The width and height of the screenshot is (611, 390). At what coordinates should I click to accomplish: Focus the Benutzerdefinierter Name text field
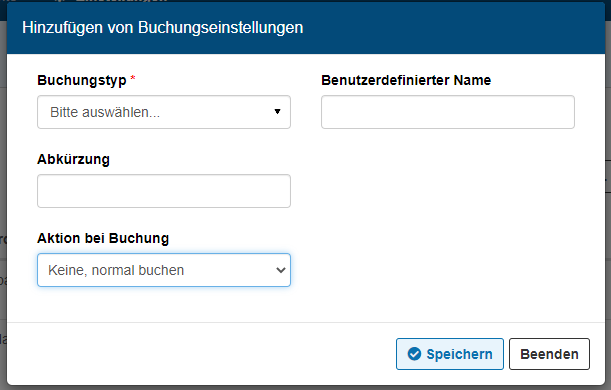(x=448, y=112)
